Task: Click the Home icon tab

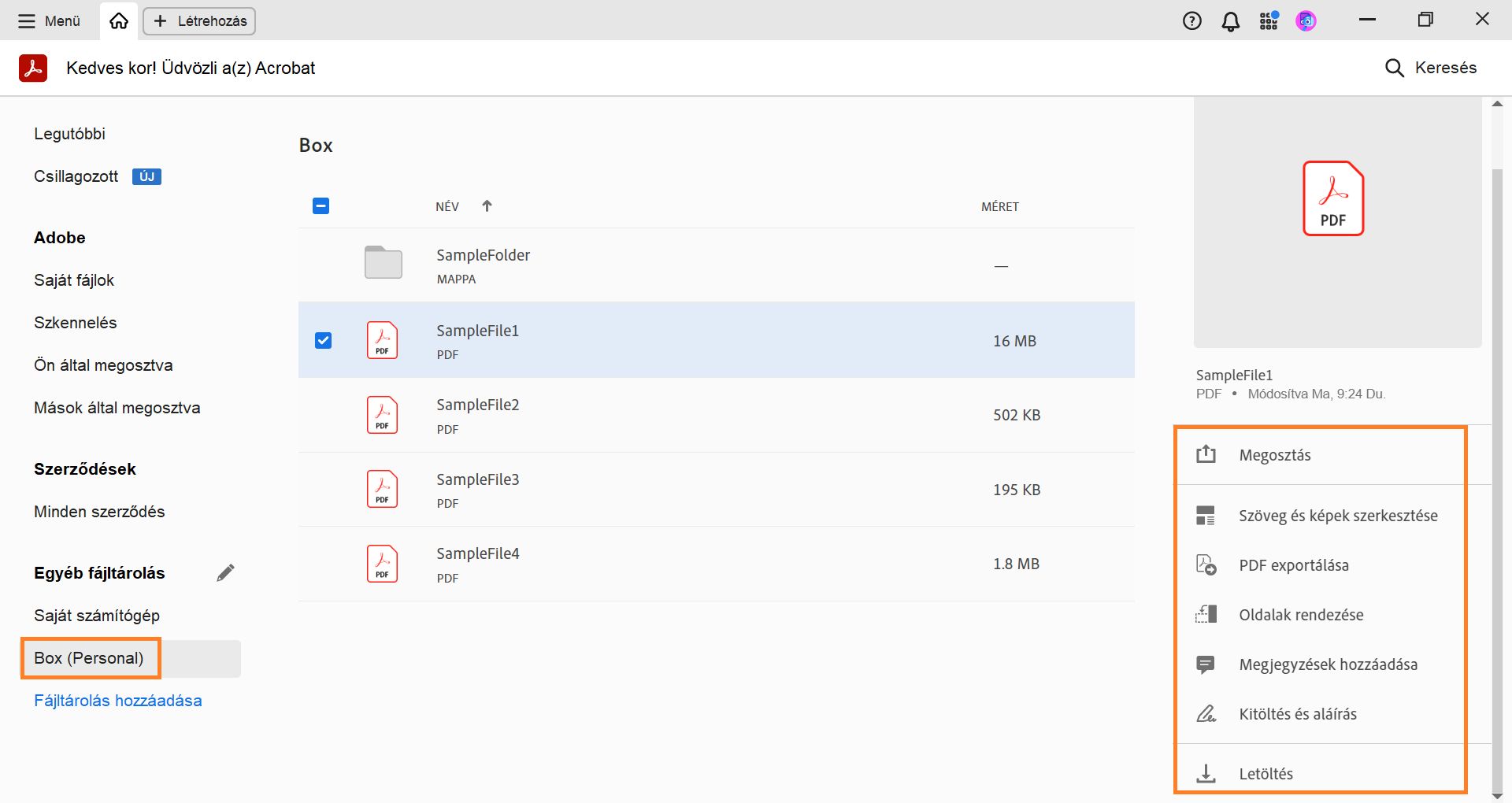Action: (119, 21)
